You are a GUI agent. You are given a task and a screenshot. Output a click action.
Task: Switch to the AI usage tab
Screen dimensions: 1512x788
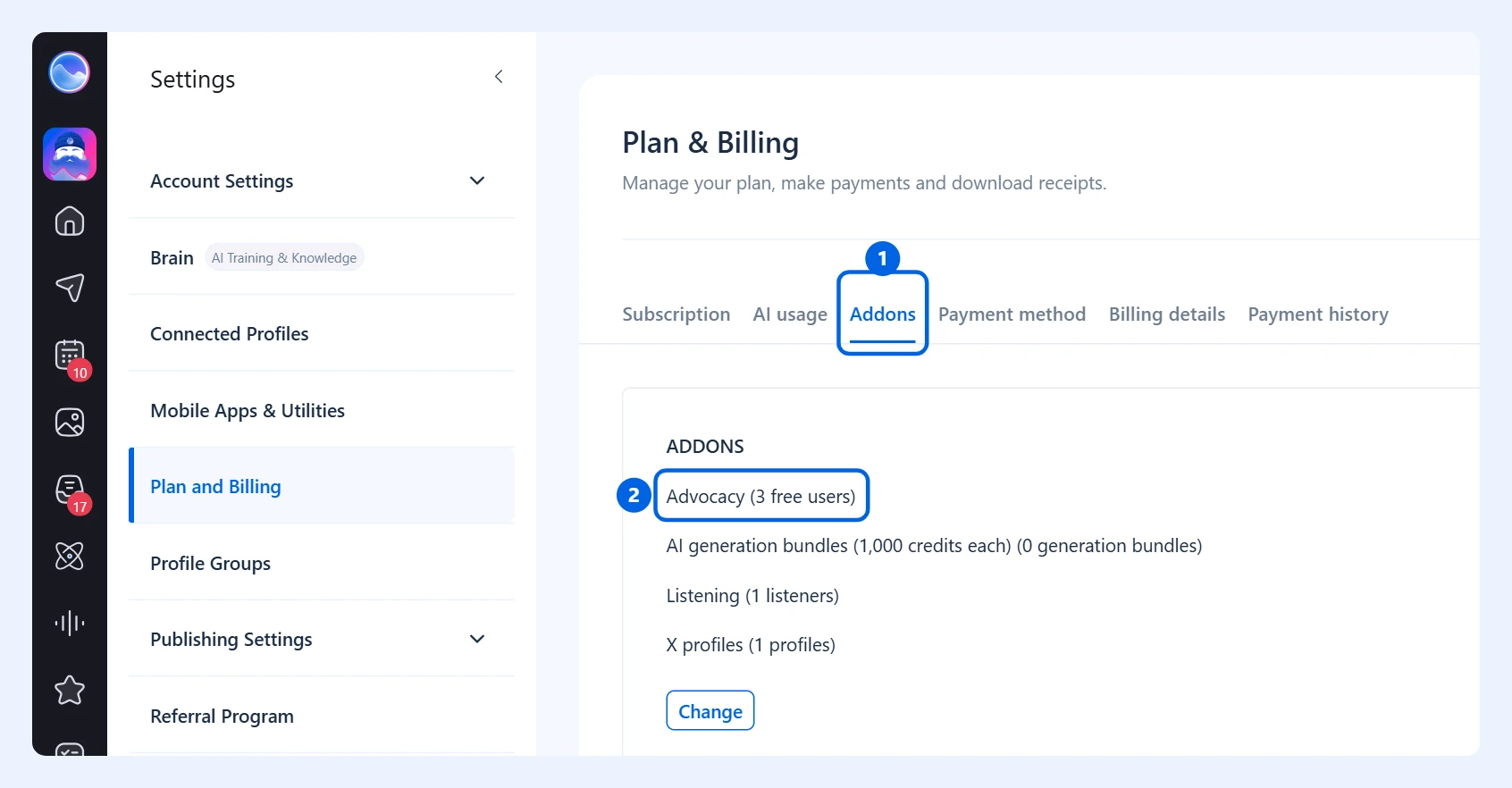point(790,314)
